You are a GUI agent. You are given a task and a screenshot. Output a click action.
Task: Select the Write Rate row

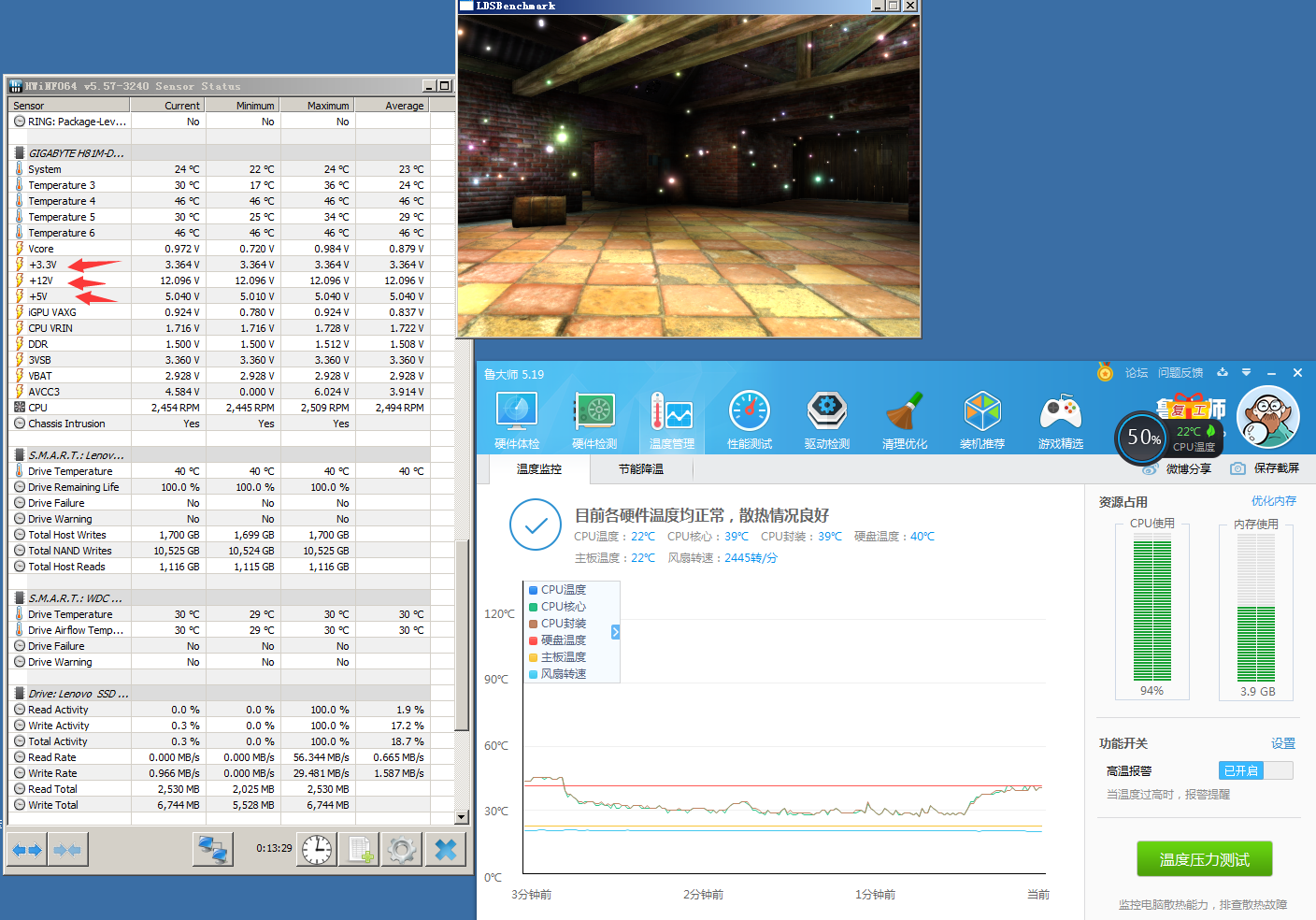[220, 773]
